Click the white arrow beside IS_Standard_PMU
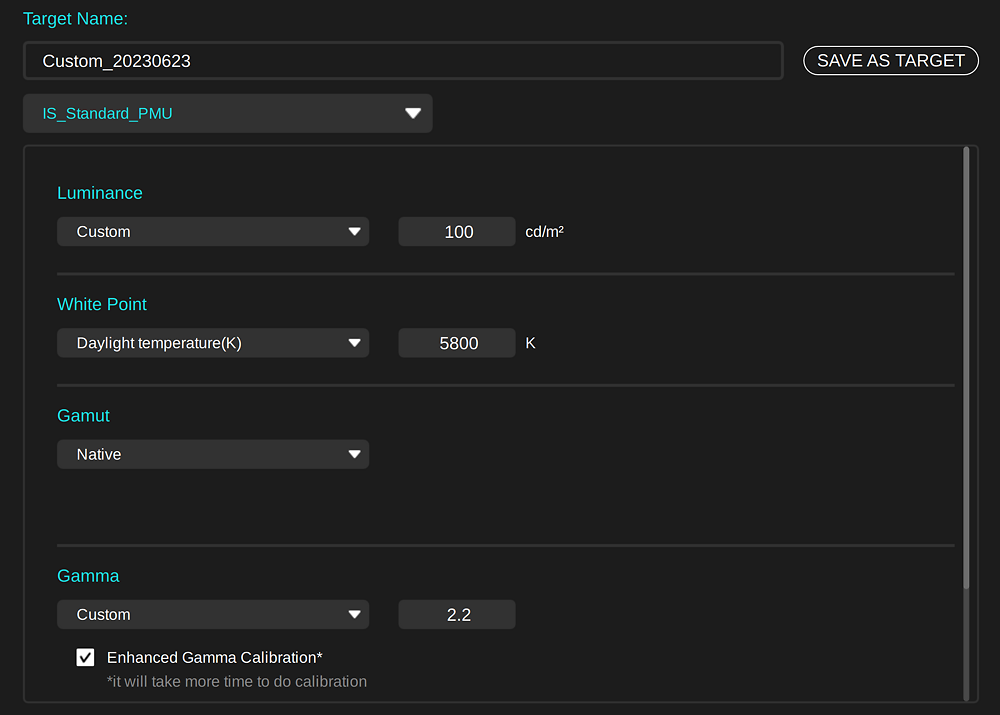 point(413,114)
